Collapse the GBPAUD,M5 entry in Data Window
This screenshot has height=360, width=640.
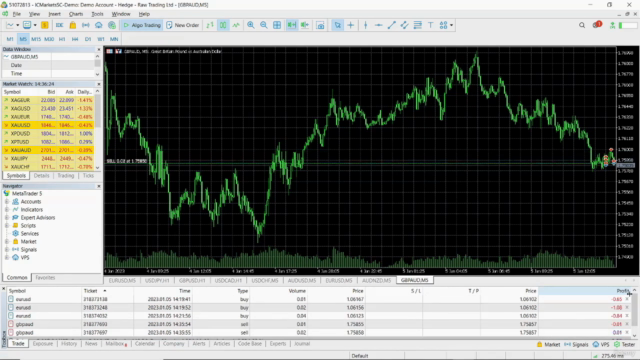click(x=6, y=57)
